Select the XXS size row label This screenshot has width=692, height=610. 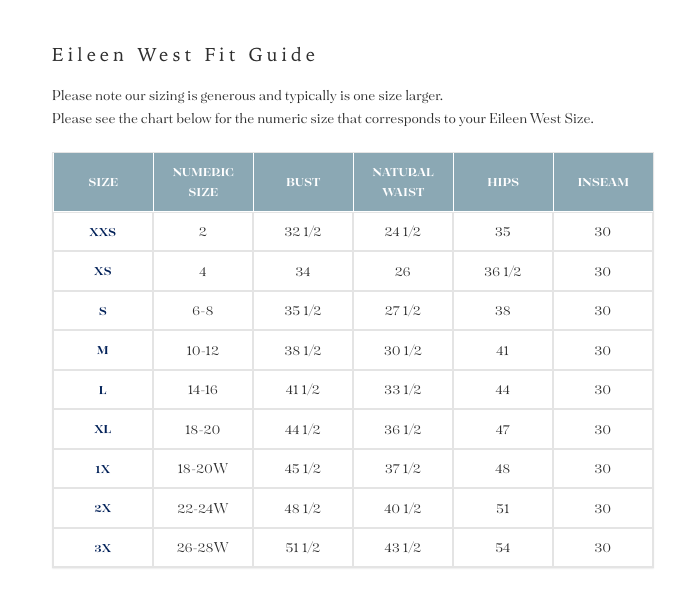103,232
